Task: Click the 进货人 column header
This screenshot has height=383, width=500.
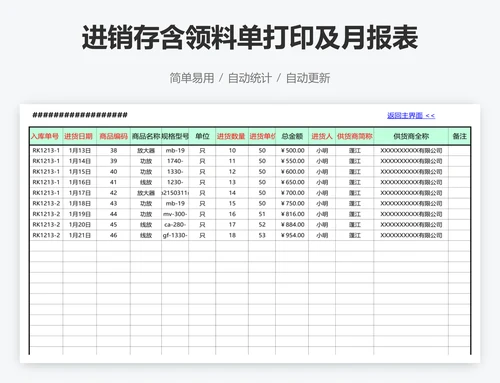Action: pyautogui.click(x=322, y=136)
